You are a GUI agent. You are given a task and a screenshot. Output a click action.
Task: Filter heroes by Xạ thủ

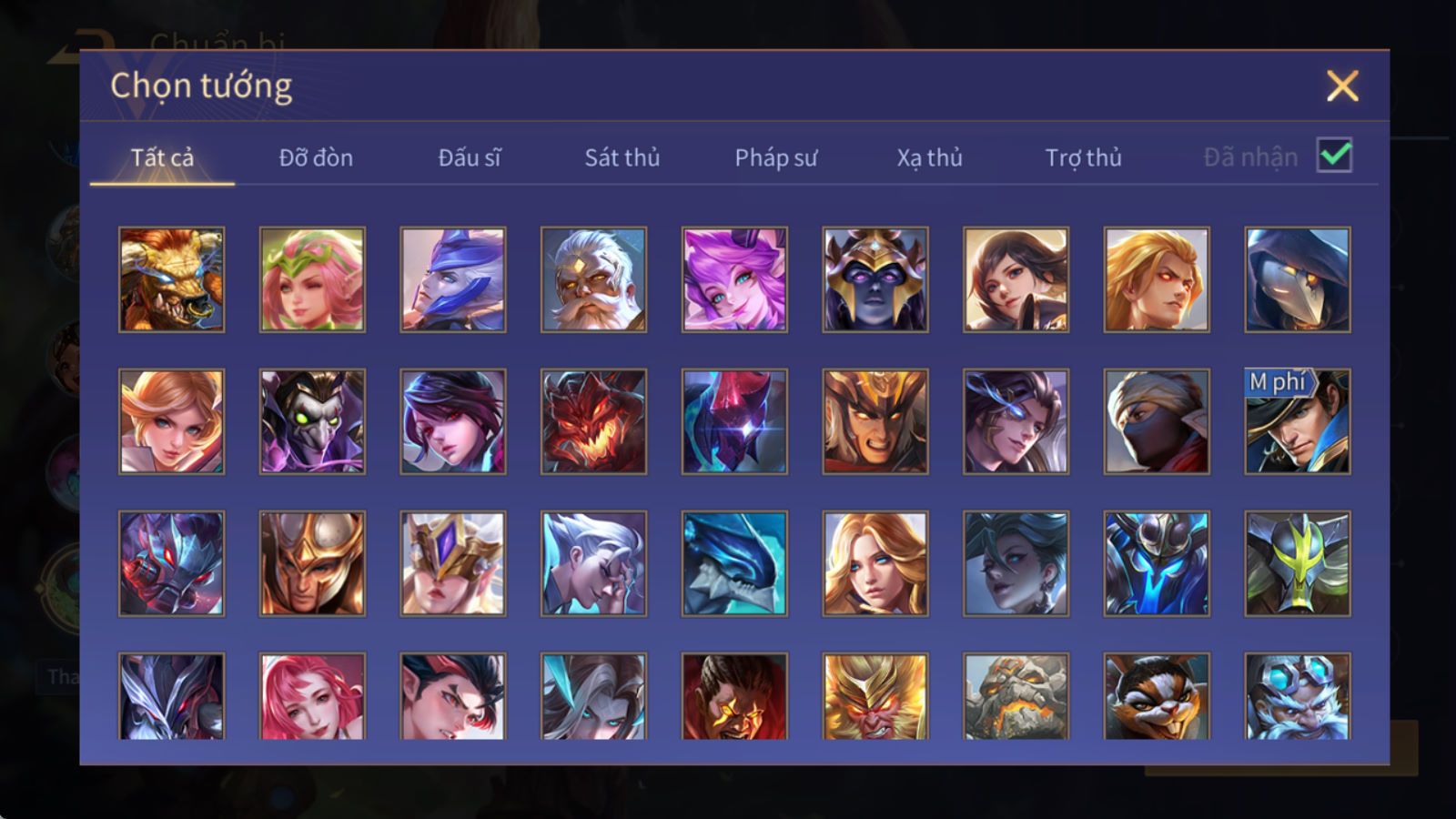pos(929,157)
